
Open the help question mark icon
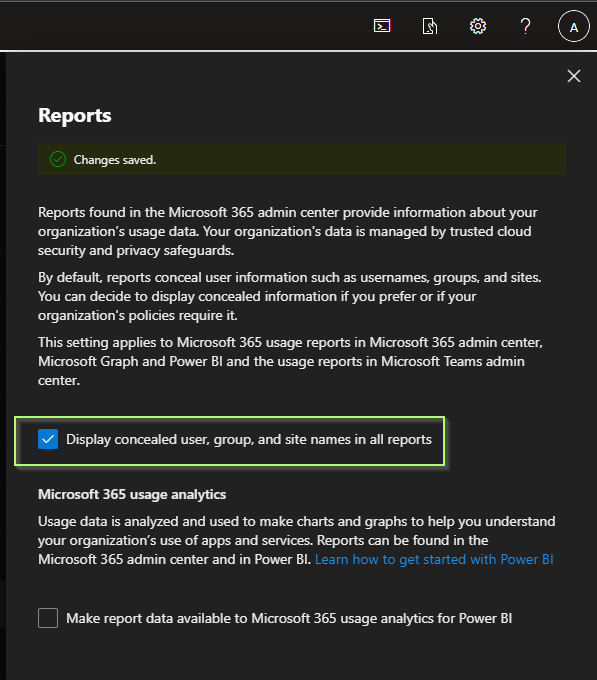click(x=525, y=26)
